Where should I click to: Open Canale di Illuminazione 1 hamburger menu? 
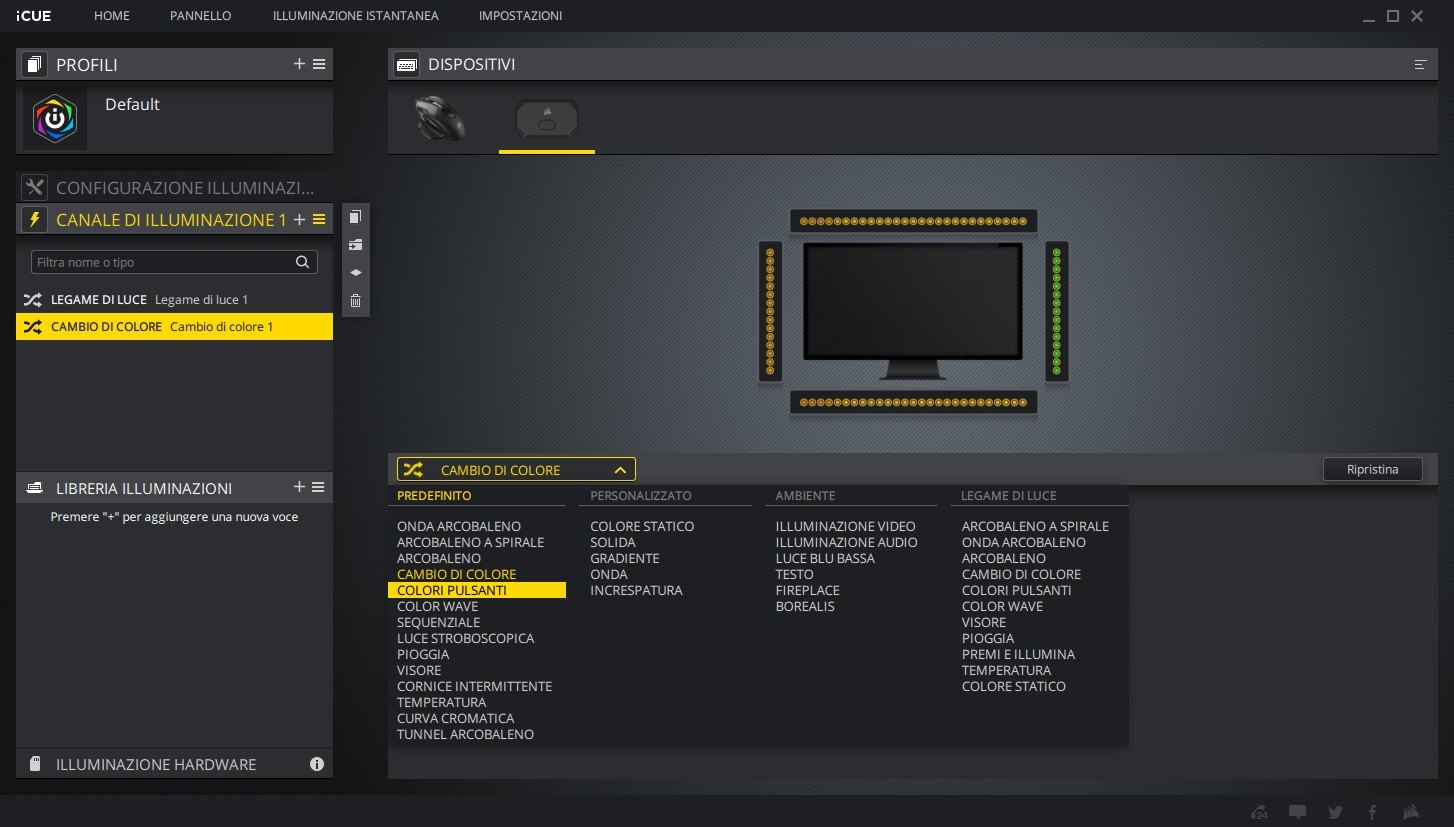319,219
